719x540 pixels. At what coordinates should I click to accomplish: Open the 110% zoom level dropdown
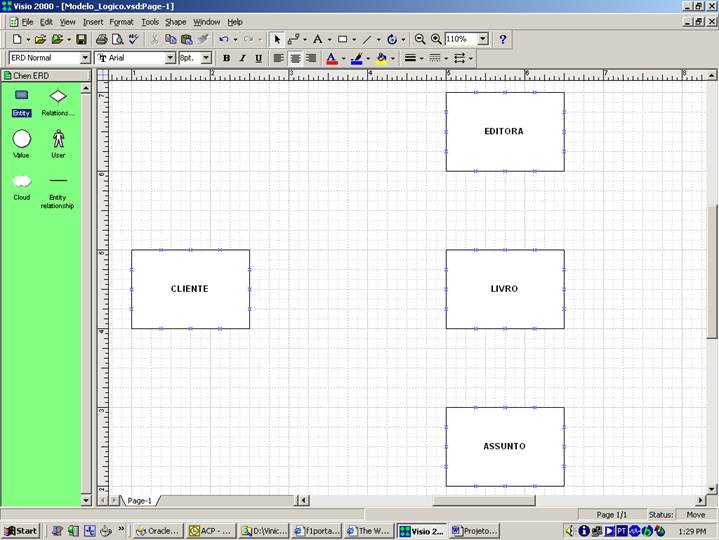pyautogui.click(x=483, y=39)
